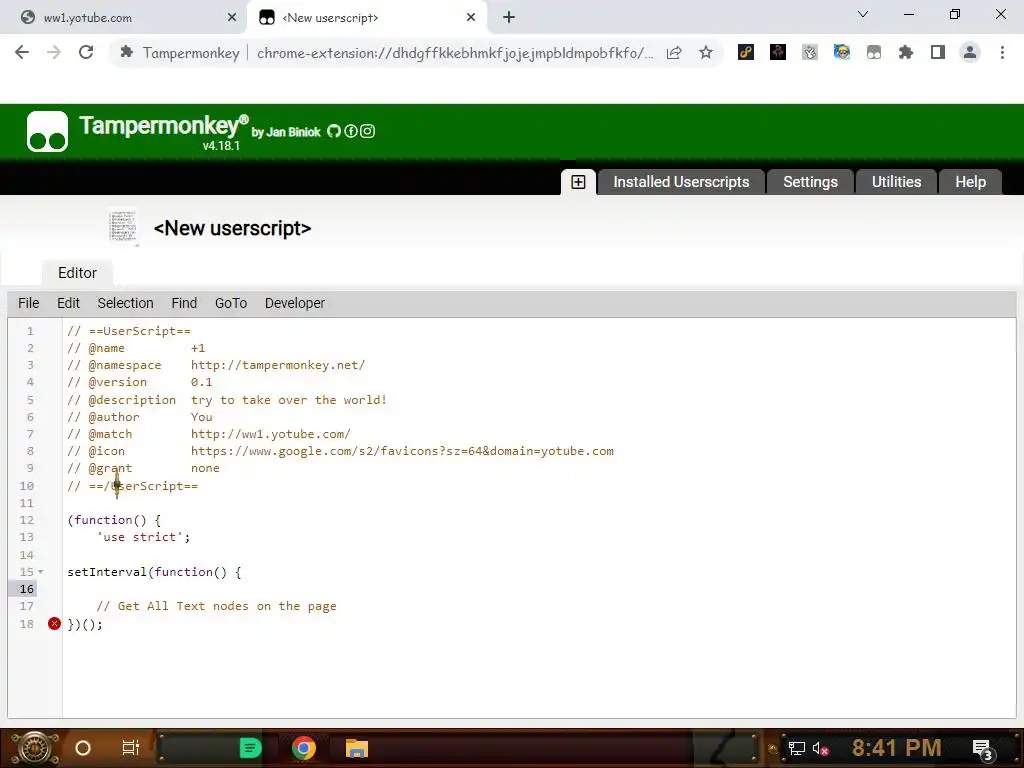Place cursor in setInterval line 15
Screen dimensions: 1024x768
coord(154,572)
